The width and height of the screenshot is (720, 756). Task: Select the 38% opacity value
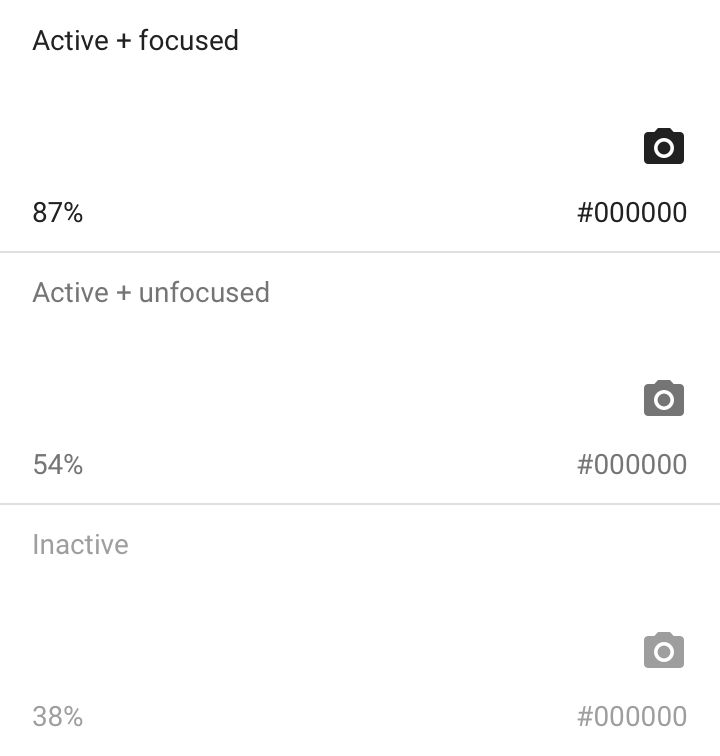(58, 716)
